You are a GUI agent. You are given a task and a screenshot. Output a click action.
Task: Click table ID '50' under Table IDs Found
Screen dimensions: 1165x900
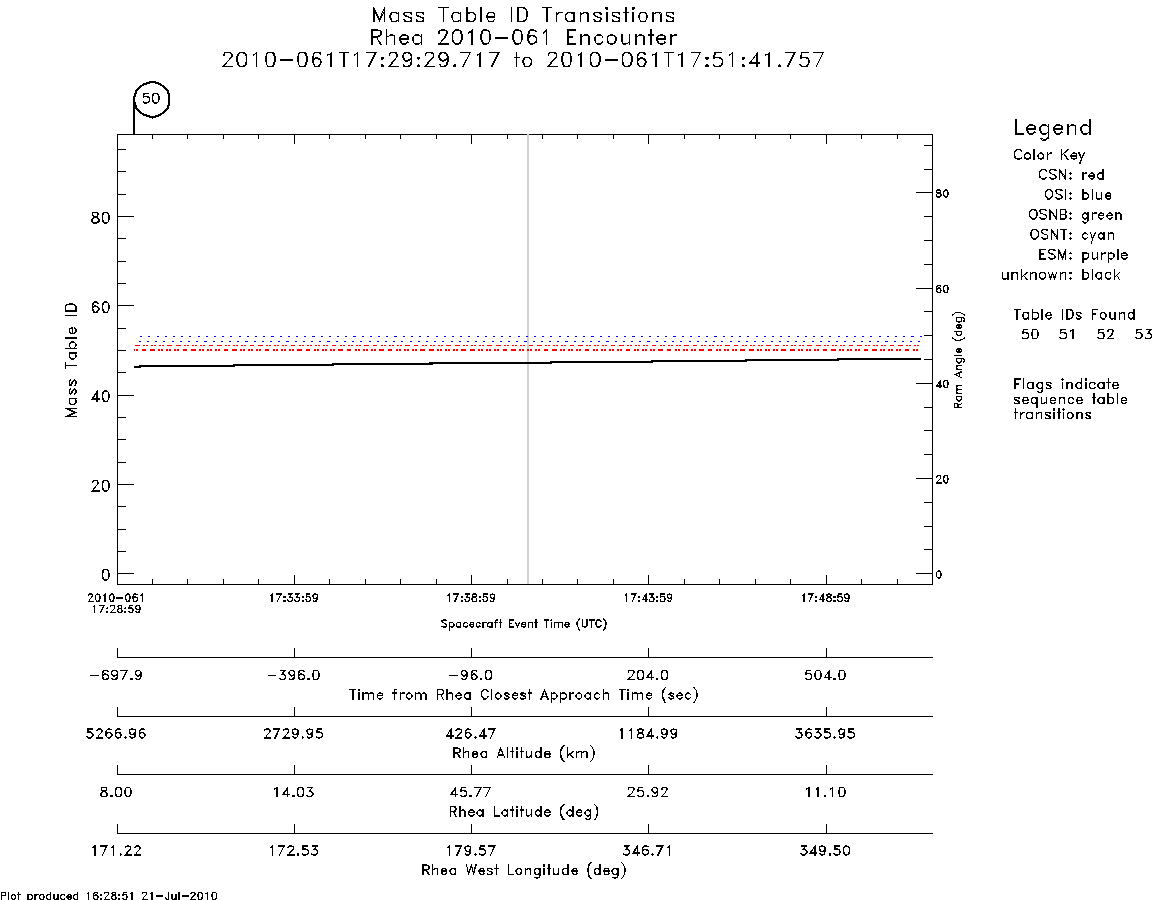click(x=1030, y=334)
